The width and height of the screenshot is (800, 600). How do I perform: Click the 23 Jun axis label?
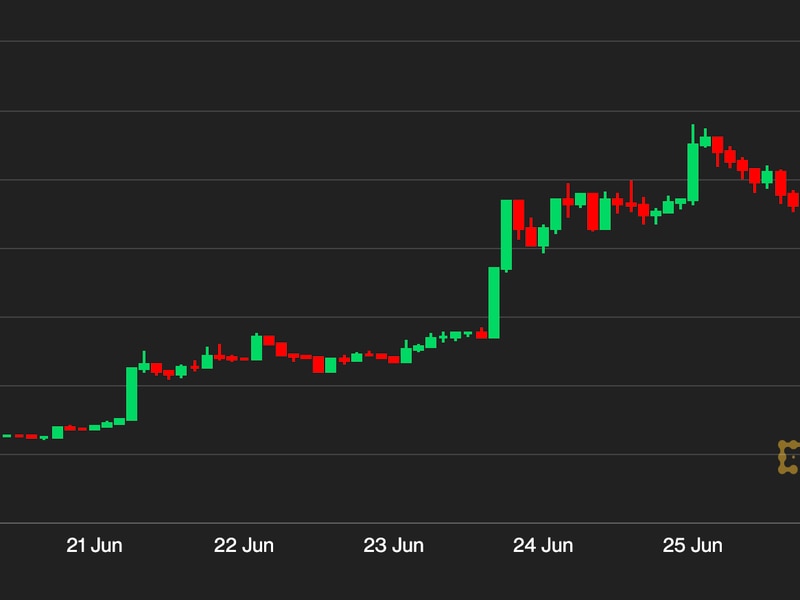[393, 546]
